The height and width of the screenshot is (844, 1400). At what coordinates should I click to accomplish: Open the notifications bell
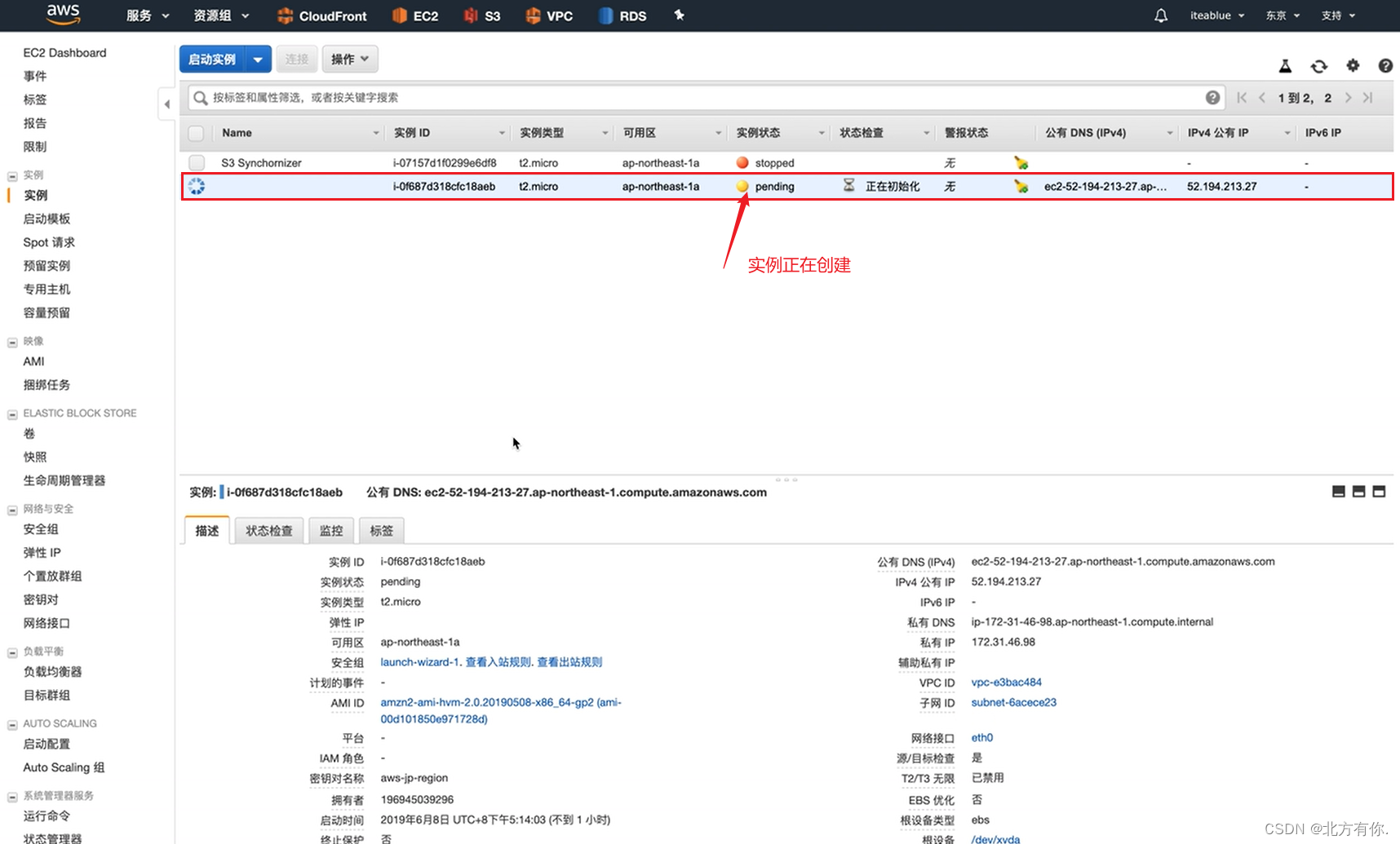pos(1161,15)
